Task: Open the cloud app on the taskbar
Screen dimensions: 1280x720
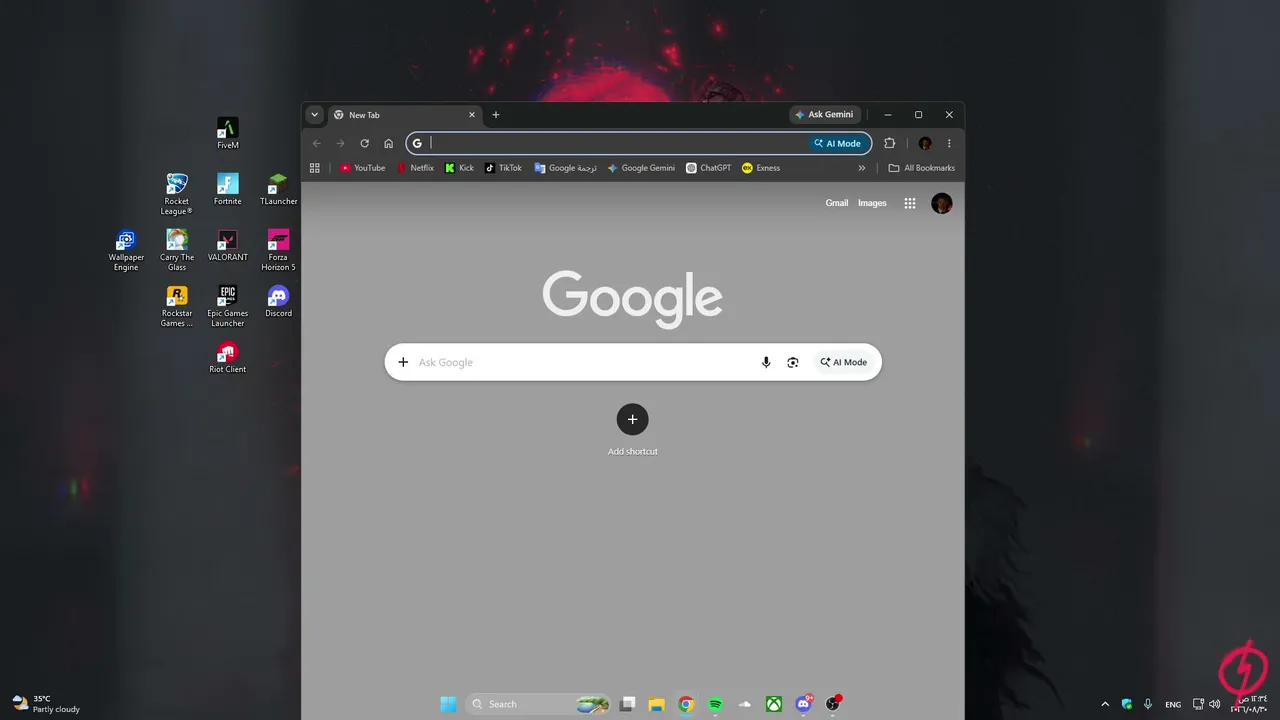Action: tap(745, 704)
